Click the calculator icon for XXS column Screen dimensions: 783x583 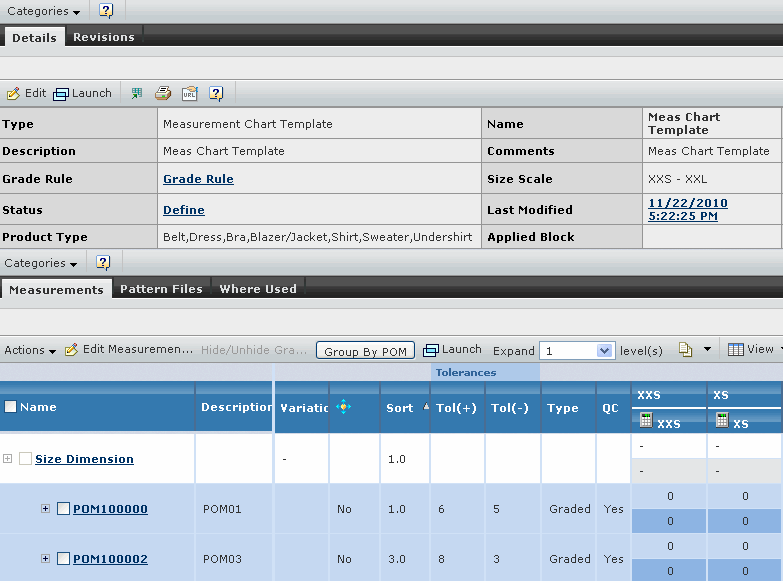pos(646,420)
